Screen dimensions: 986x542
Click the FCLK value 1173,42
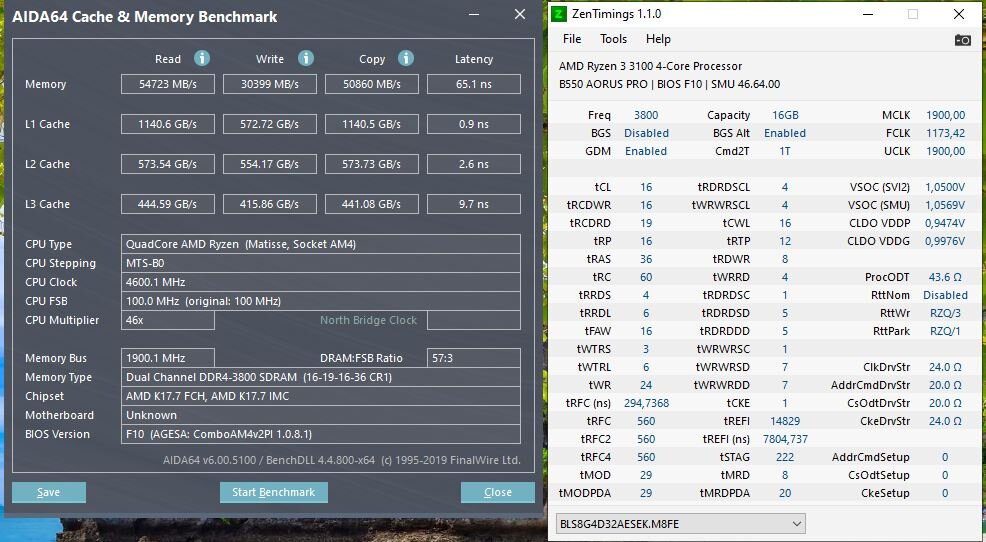945,133
